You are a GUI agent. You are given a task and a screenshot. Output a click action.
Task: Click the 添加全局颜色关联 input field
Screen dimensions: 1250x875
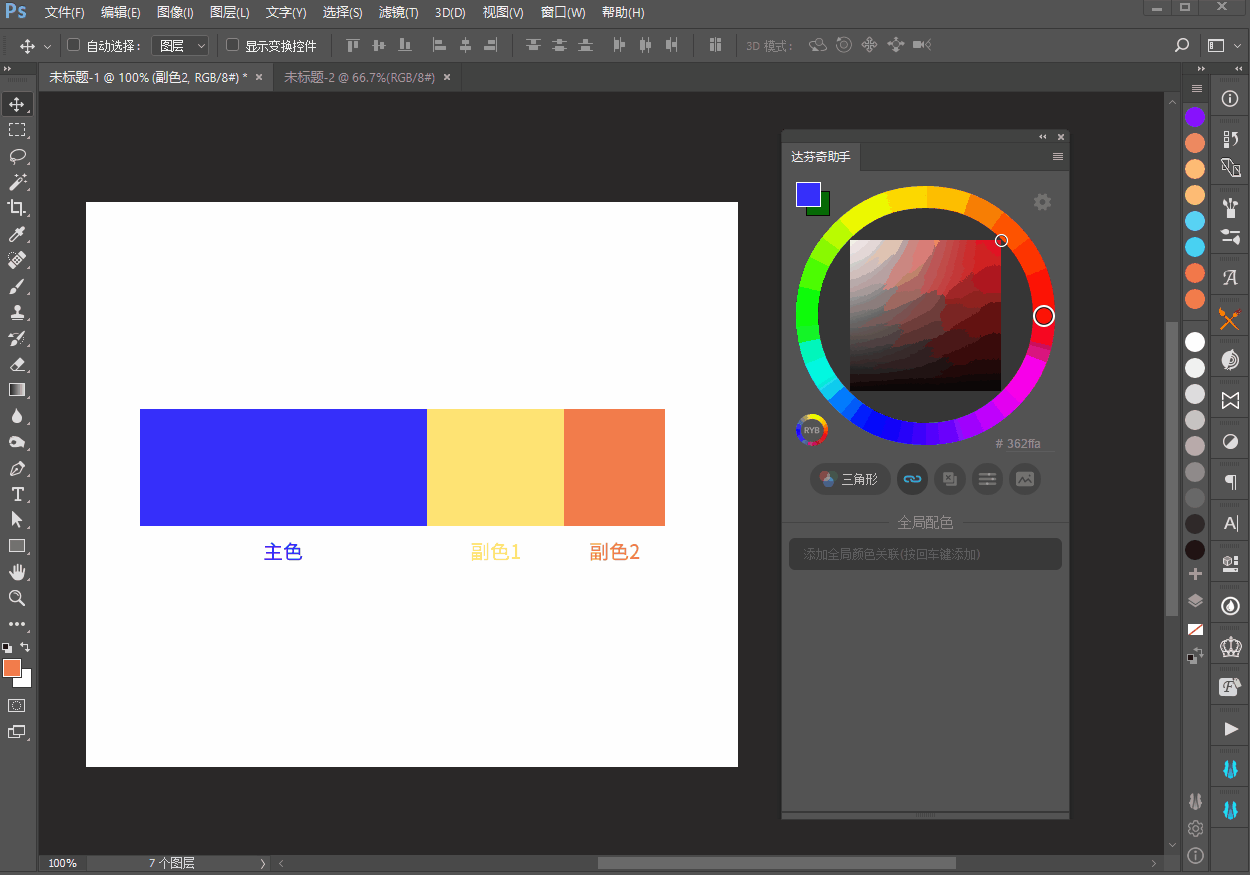coord(925,554)
